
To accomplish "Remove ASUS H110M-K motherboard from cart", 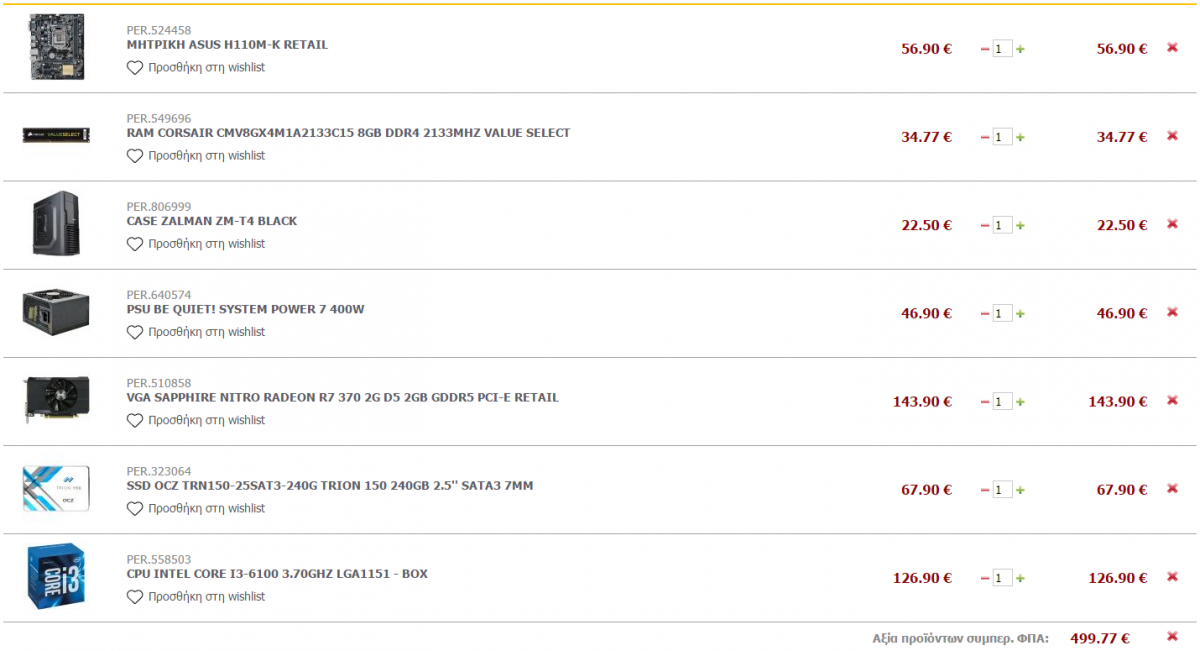I will [x=1172, y=48].
